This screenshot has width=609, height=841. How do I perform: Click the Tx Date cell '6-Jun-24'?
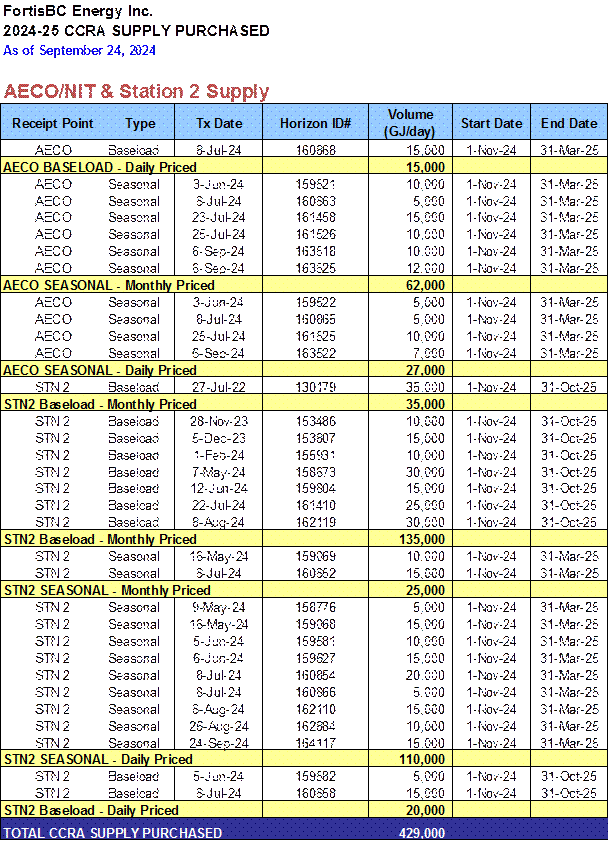pyautogui.click(x=219, y=659)
